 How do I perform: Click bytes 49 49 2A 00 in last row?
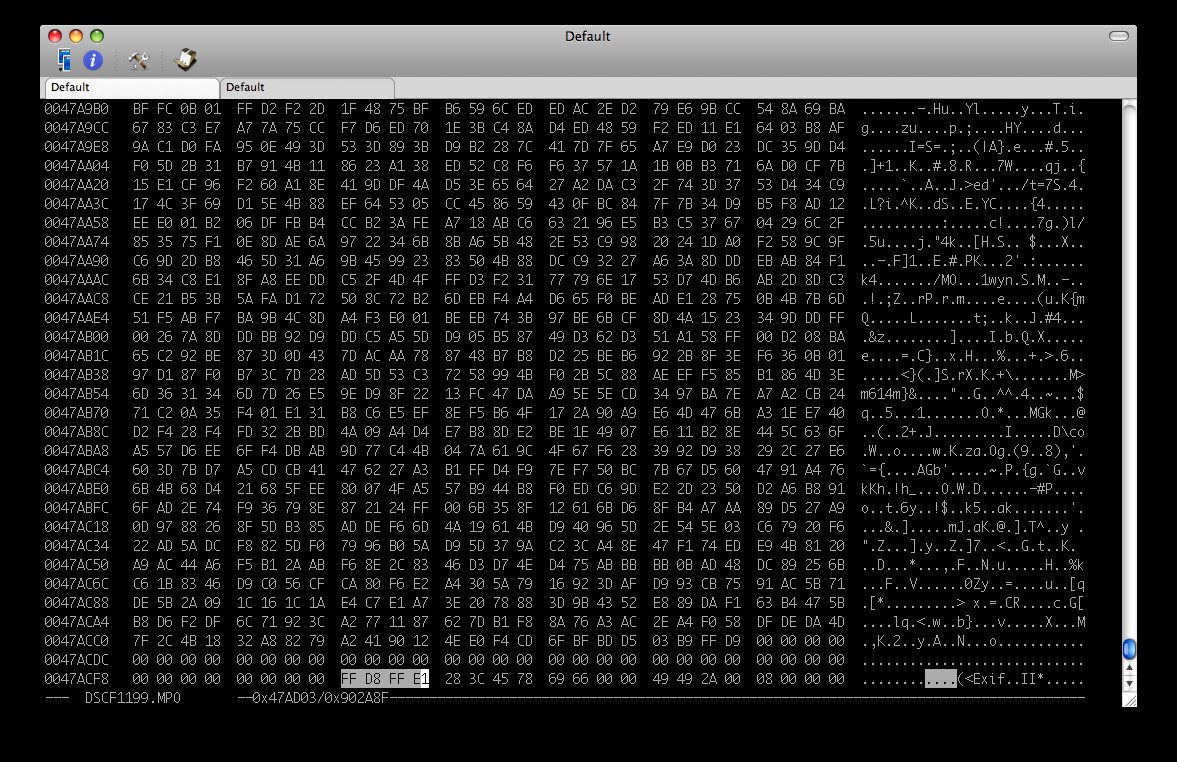(x=697, y=679)
